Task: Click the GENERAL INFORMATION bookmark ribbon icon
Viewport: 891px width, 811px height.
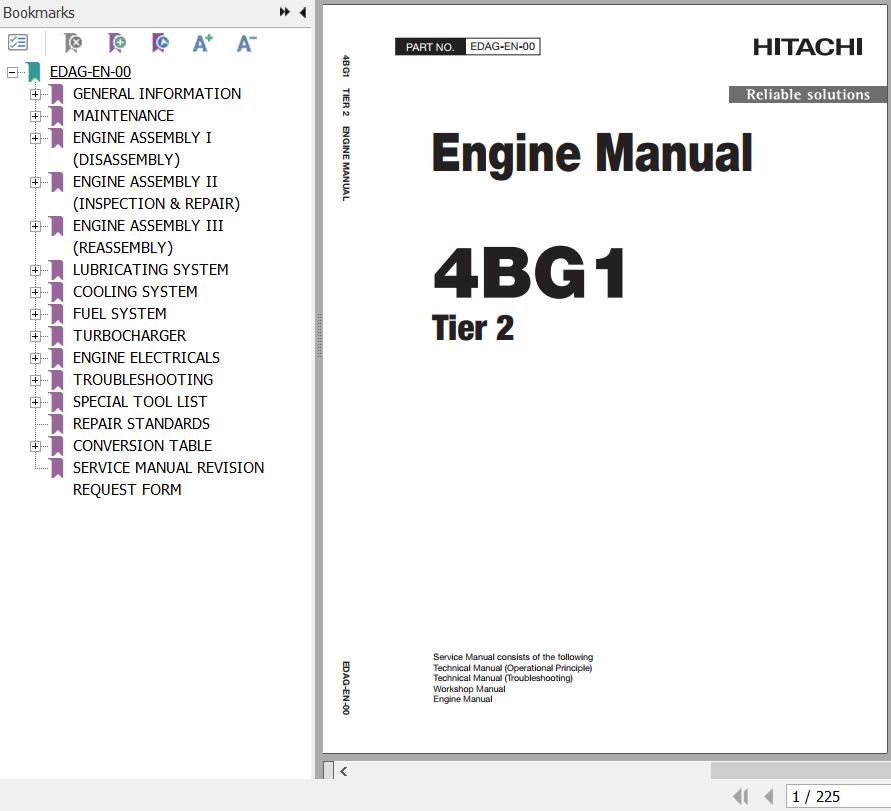Action: click(57, 94)
